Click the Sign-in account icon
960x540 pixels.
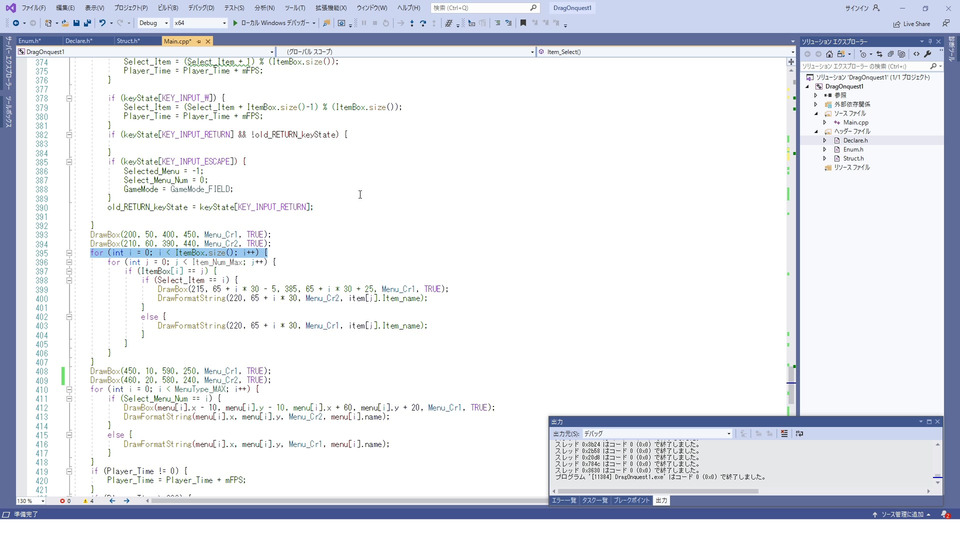876,8
